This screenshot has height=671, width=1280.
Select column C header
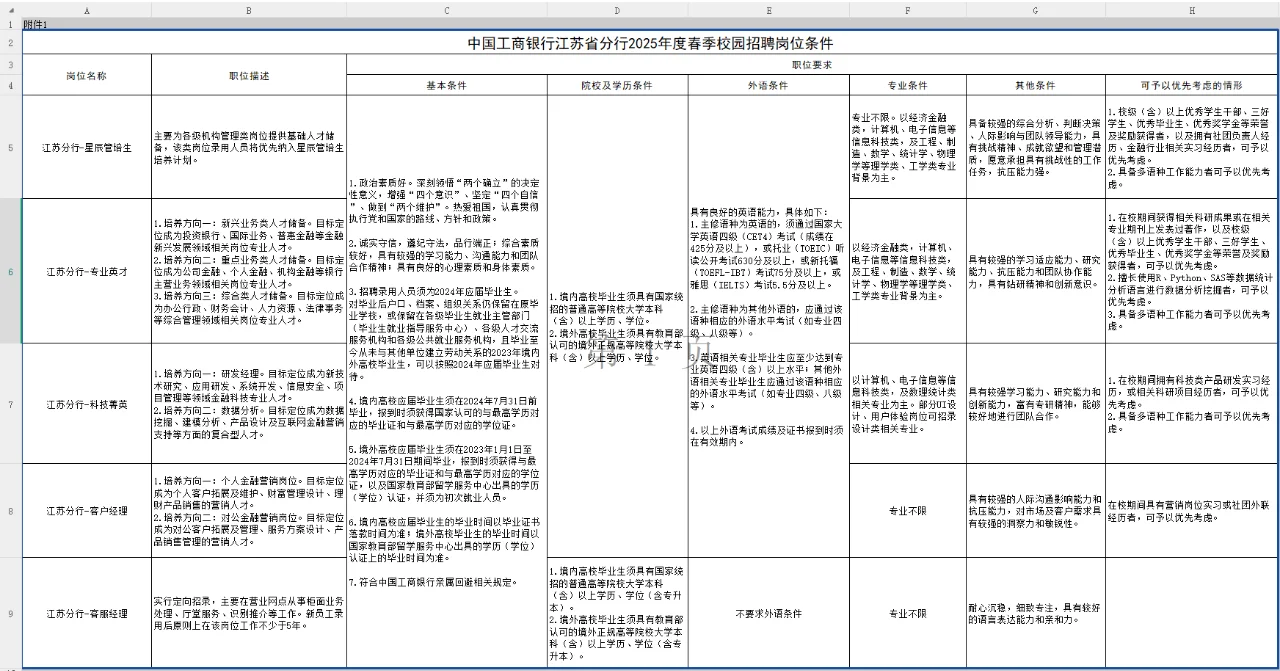pyautogui.click(x=447, y=10)
